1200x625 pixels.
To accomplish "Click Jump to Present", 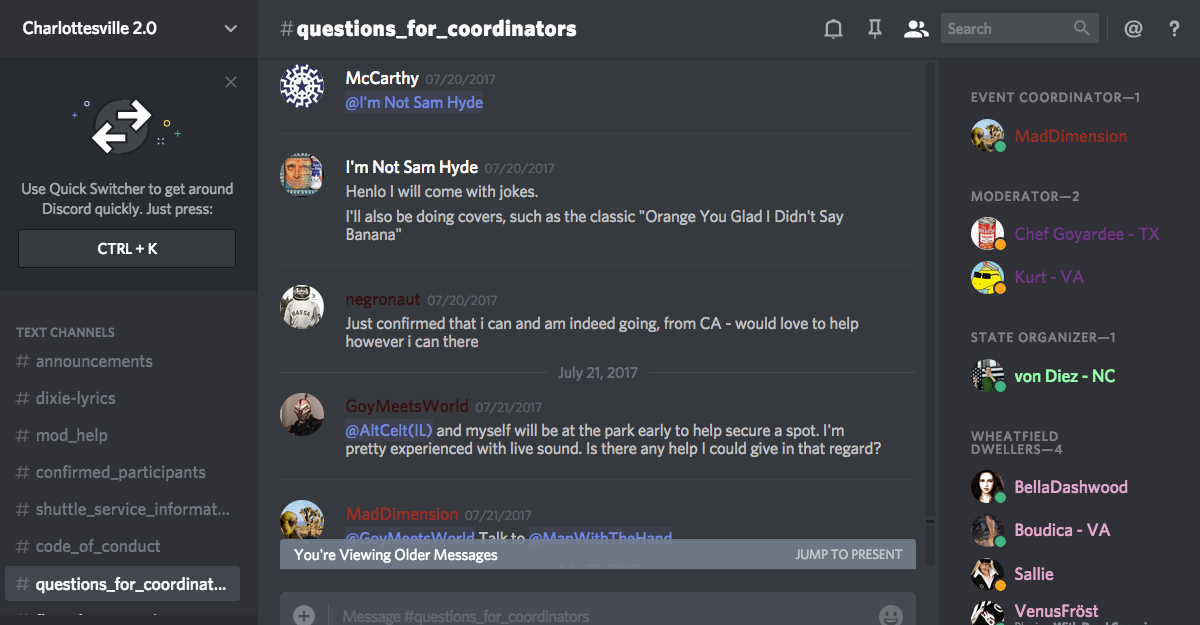I will click(x=848, y=554).
